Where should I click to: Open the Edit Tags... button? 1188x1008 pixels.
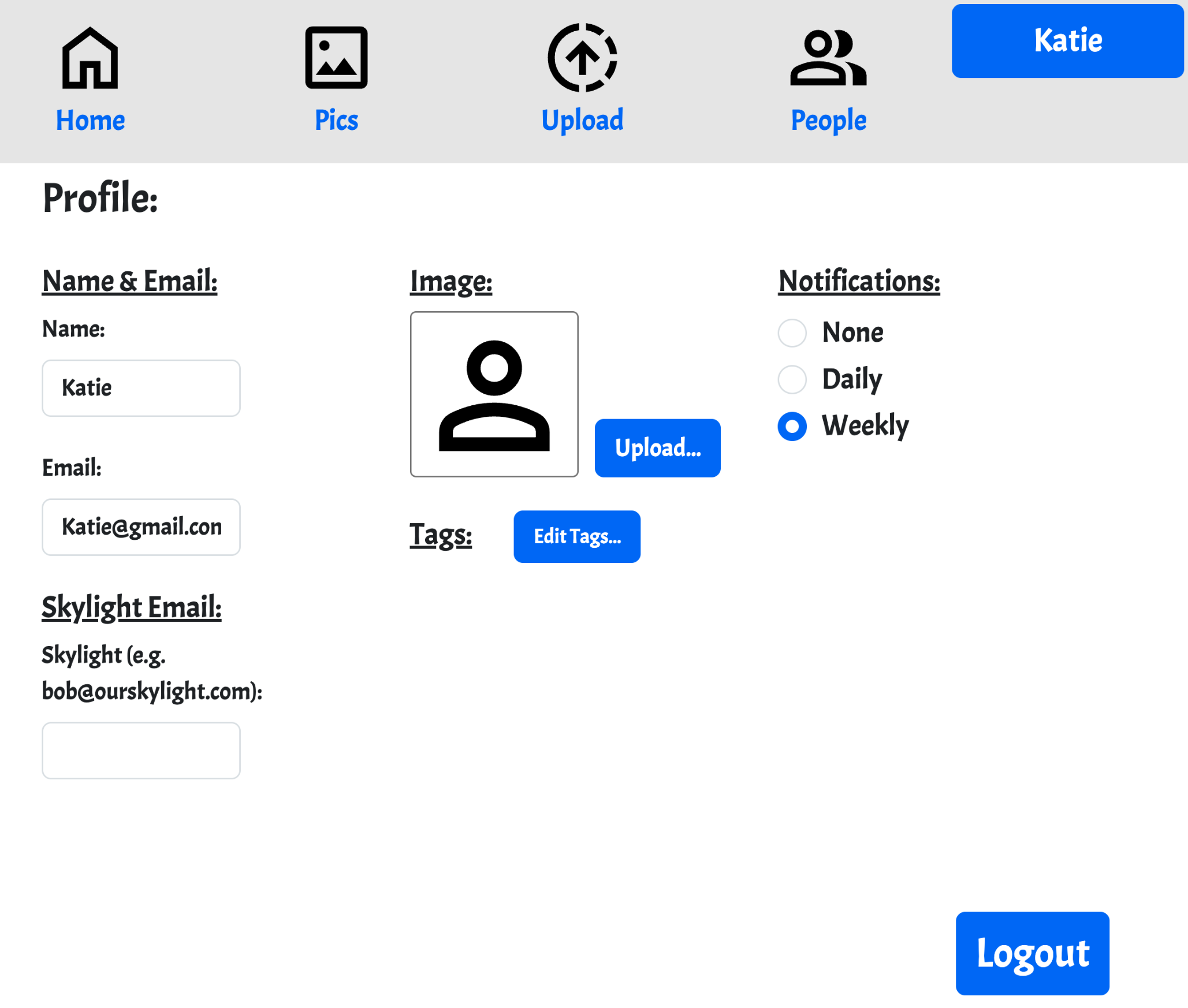[576, 536]
